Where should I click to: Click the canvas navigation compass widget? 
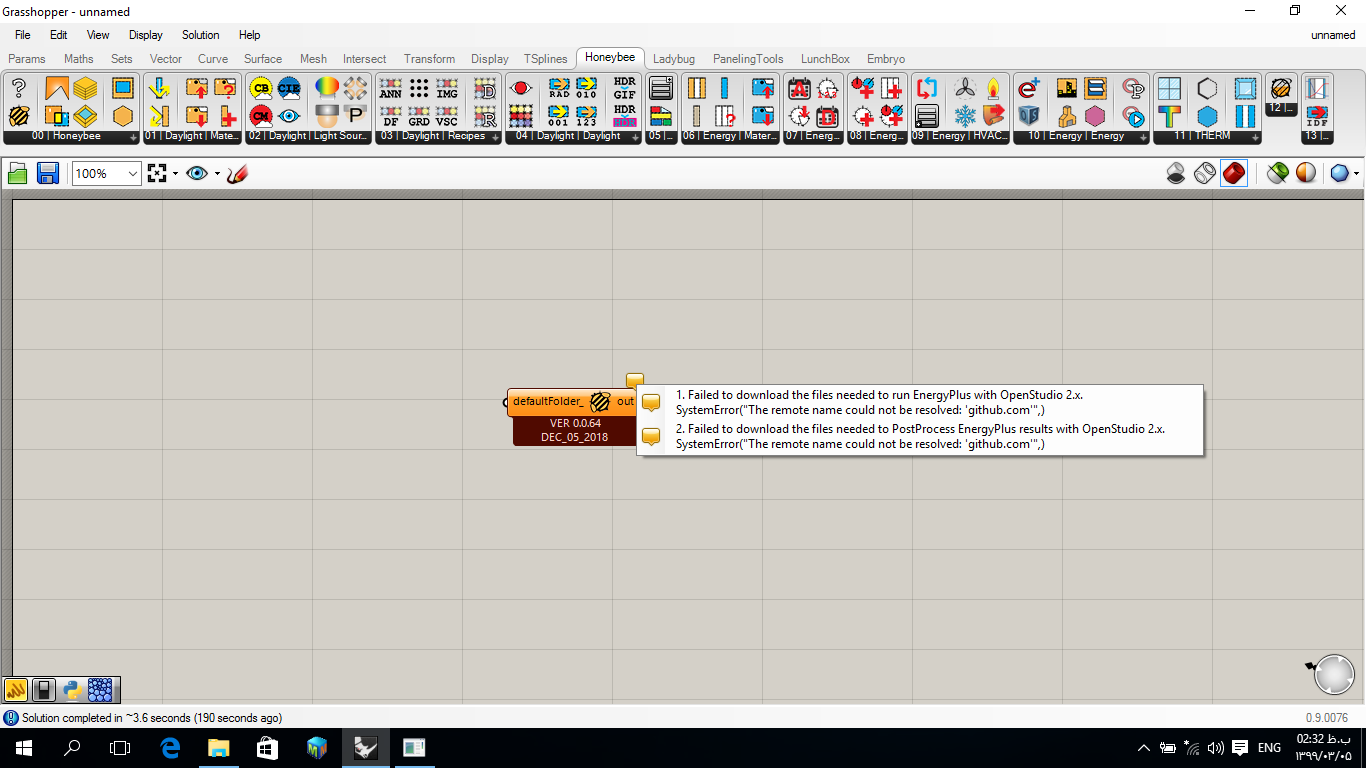tap(1333, 674)
